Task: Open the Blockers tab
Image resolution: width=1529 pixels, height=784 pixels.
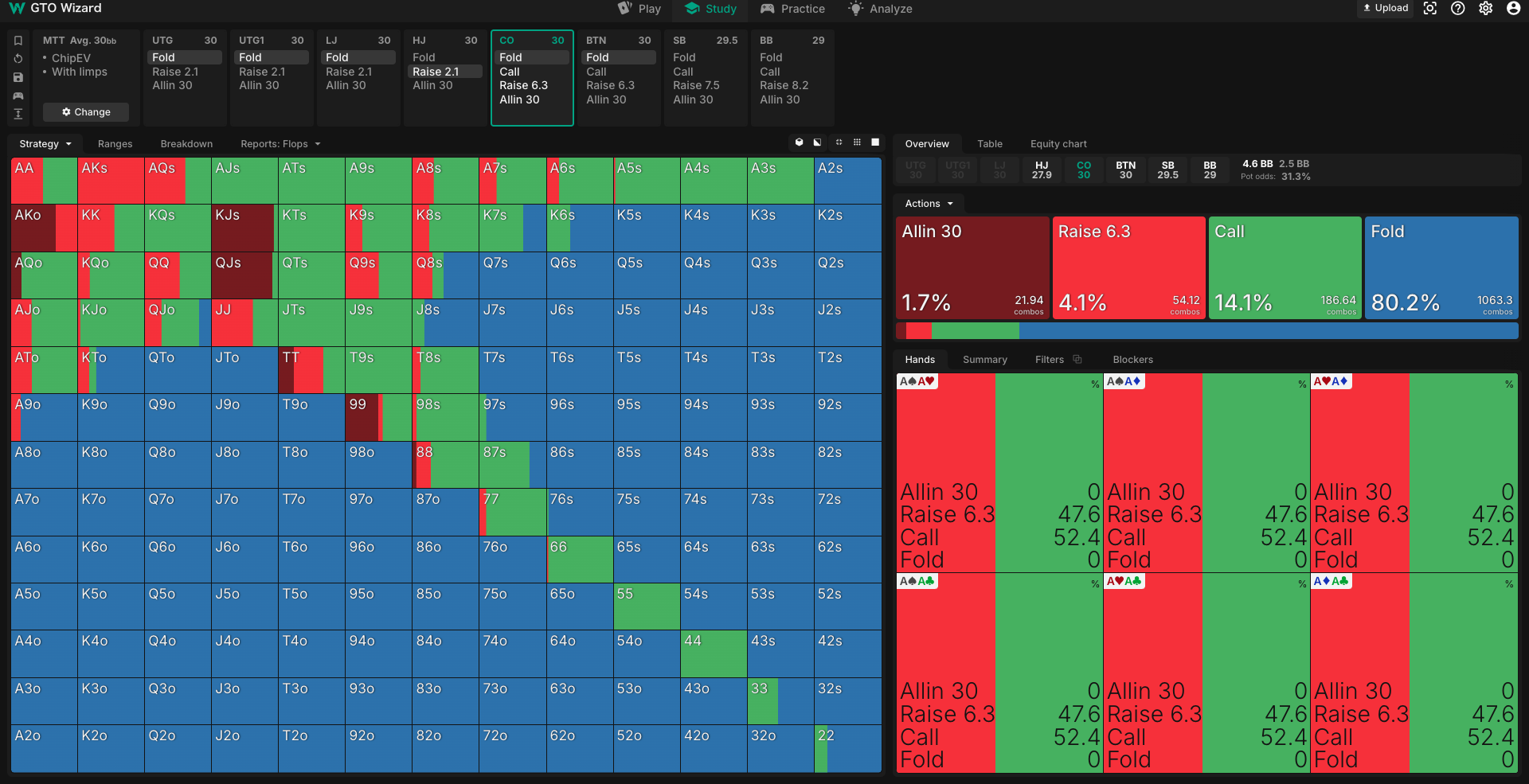Action: [1133, 360]
